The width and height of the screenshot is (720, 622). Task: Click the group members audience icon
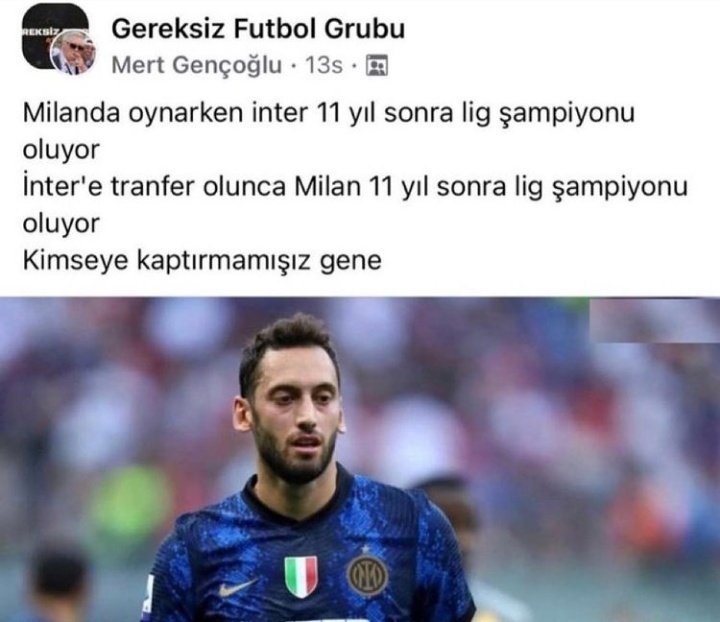pos(377,65)
